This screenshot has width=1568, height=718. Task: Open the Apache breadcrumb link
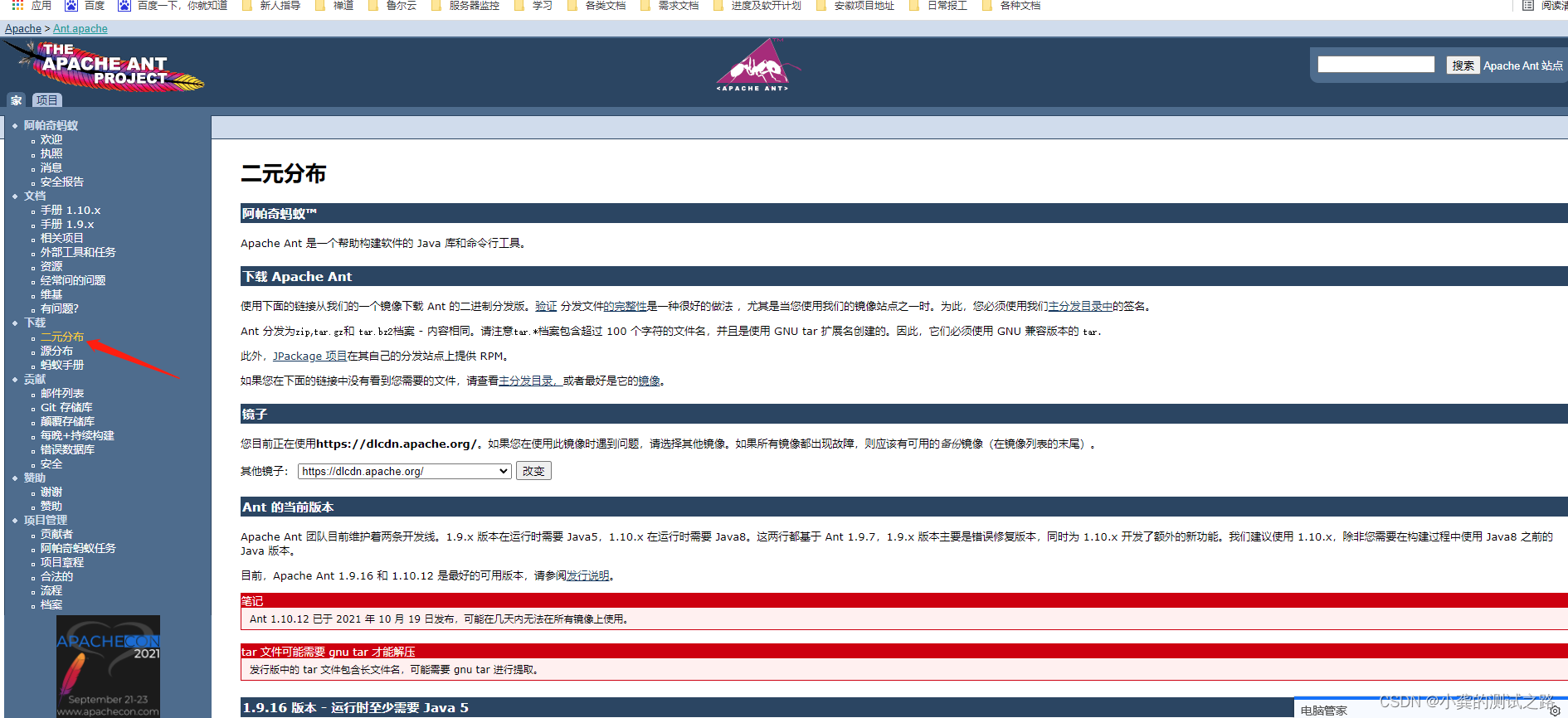pos(23,28)
